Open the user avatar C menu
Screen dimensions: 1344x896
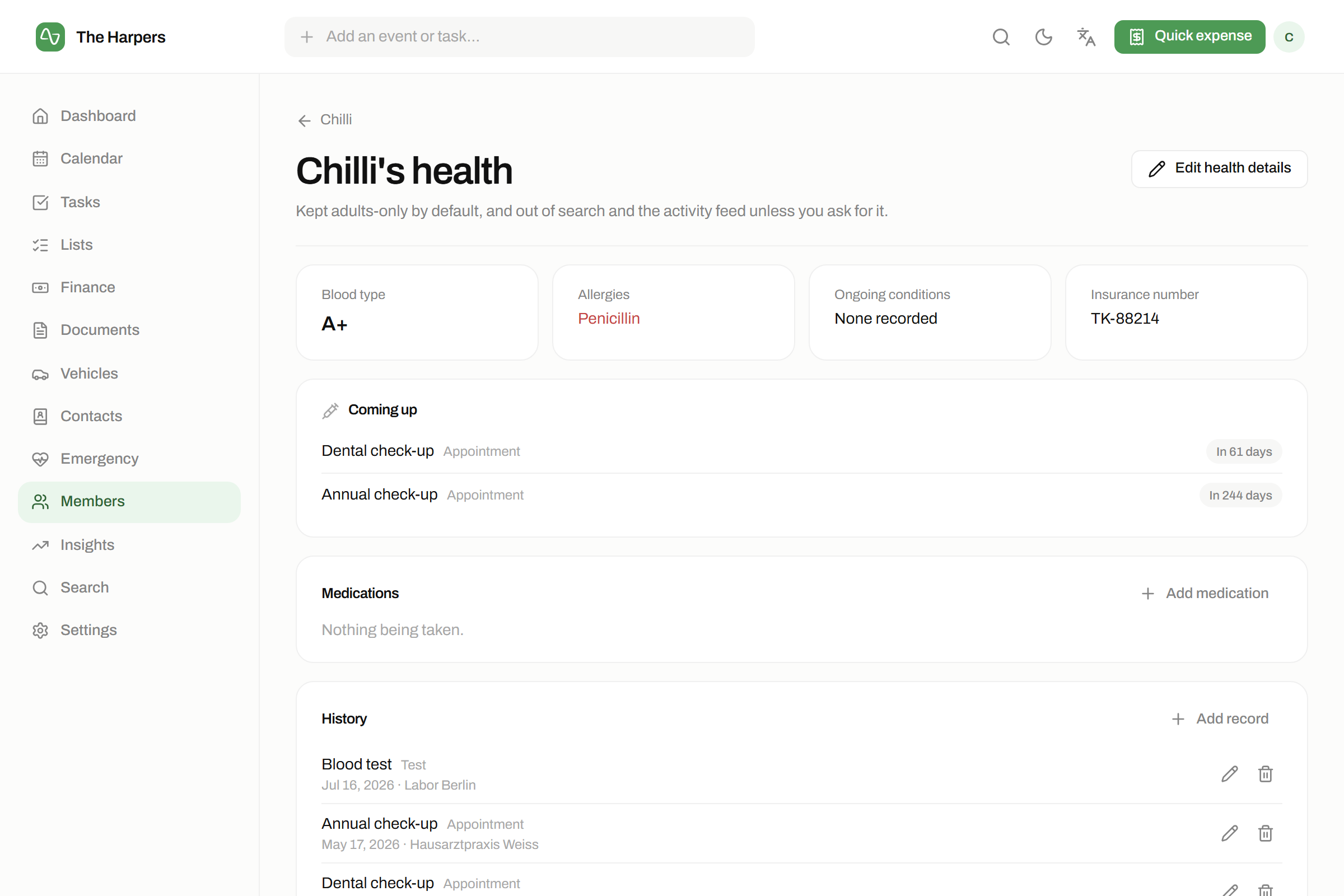click(1289, 37)
